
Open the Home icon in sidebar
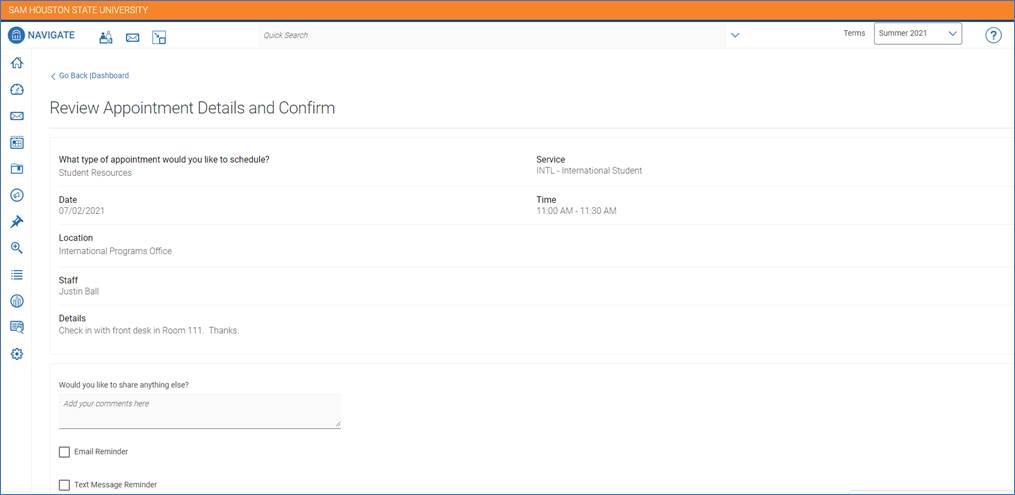[x=16, y=63]
